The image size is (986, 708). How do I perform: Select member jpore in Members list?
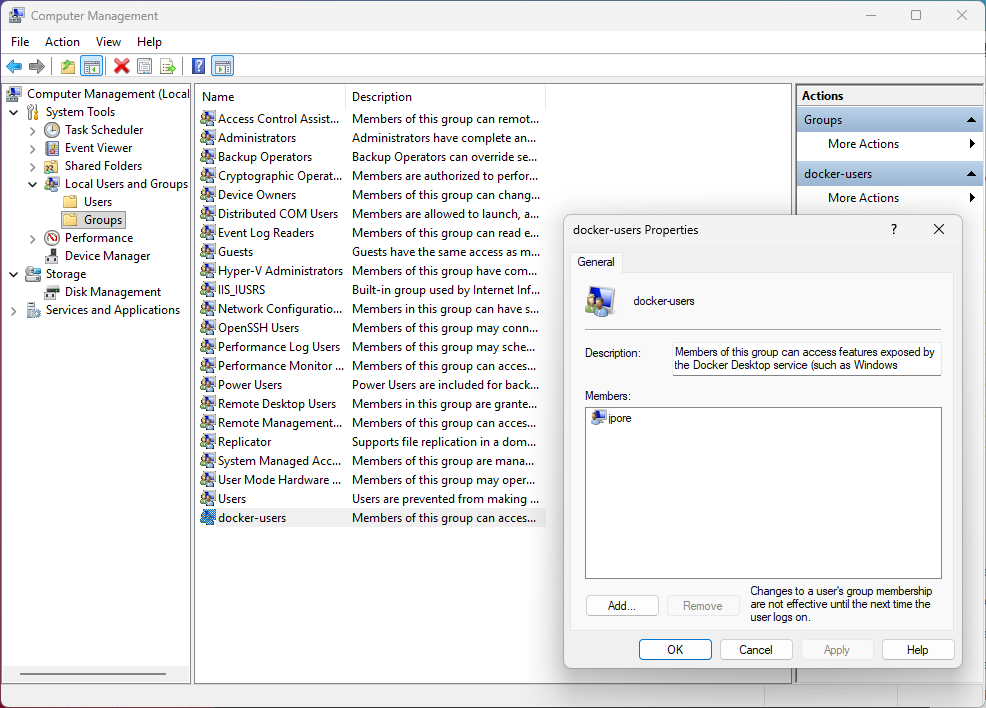click(618, 418)
